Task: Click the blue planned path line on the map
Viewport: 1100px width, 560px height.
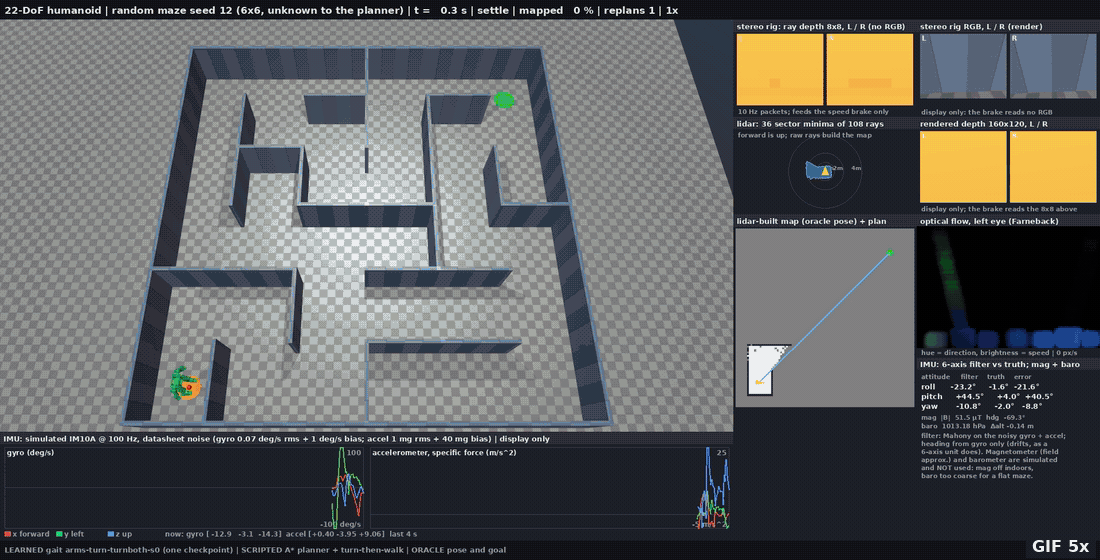Action: pyautogui.click(x=824, y=317)
